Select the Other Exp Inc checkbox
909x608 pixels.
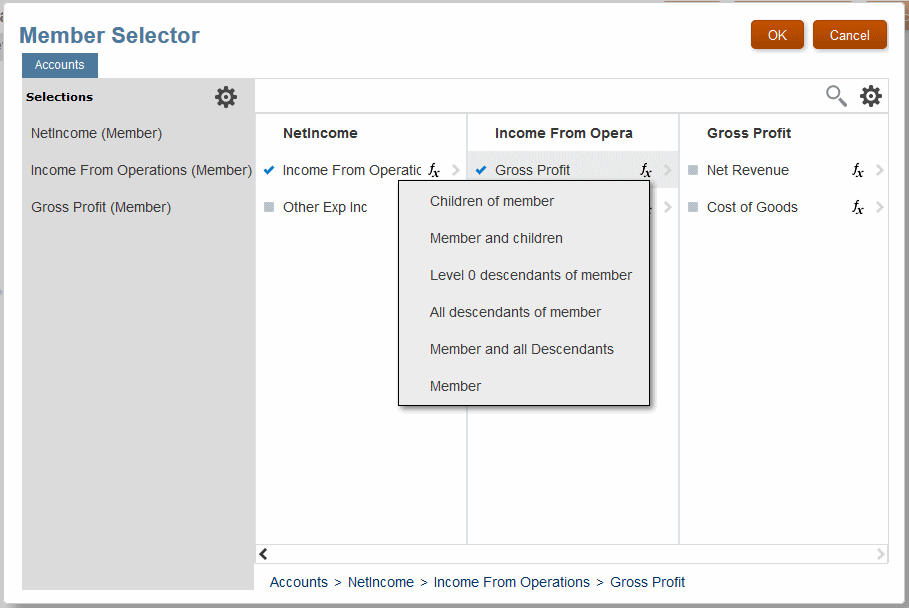269,207
